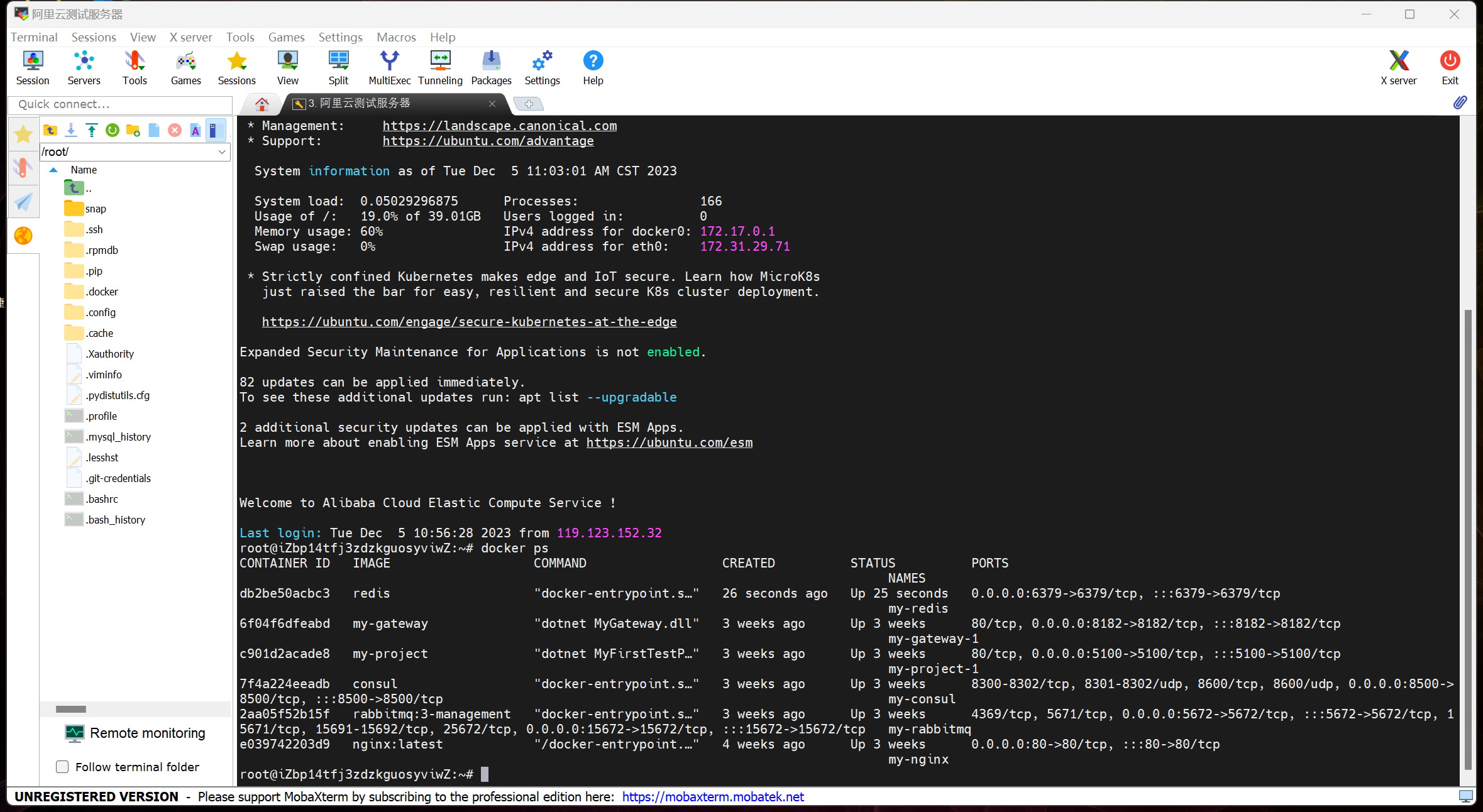1483x812 pixels.
Task: Open the https://landscape.canonical.com link
Action: (498, 126)
